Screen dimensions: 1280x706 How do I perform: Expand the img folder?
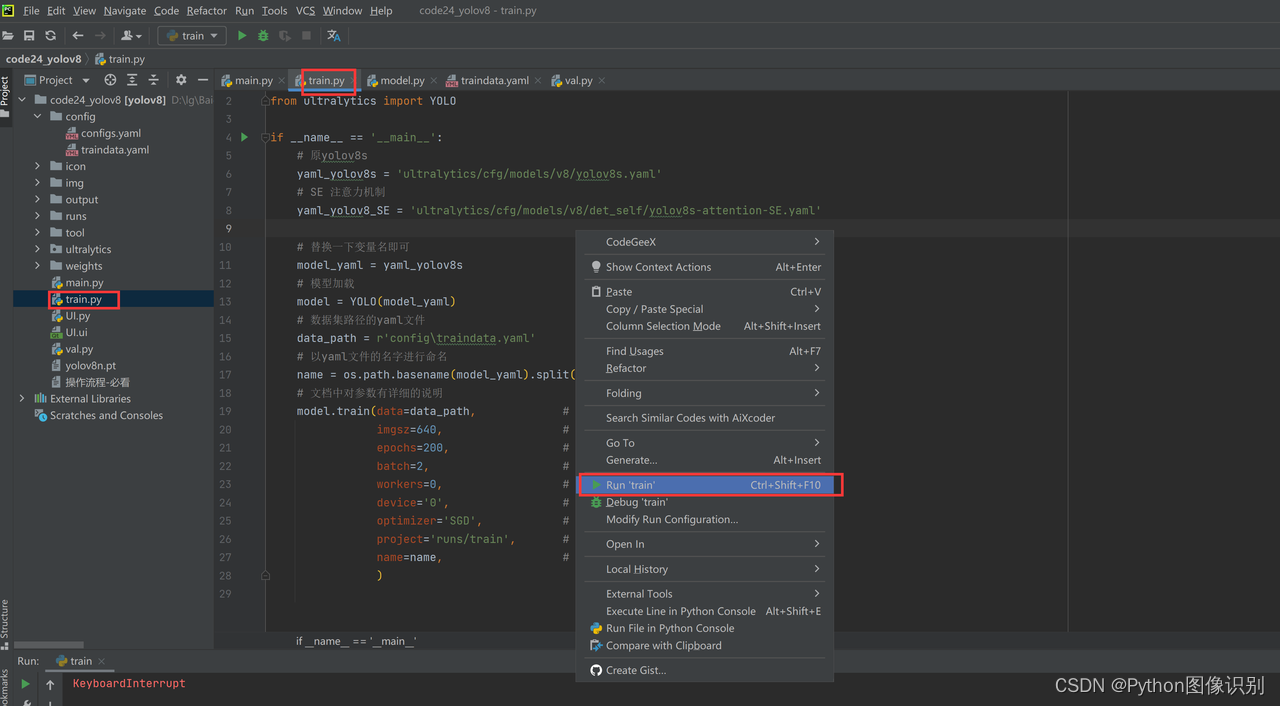pos(38,183)
